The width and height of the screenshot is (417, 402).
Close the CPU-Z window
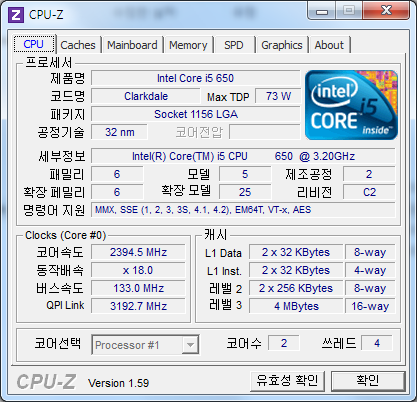[x=386, y=11]
